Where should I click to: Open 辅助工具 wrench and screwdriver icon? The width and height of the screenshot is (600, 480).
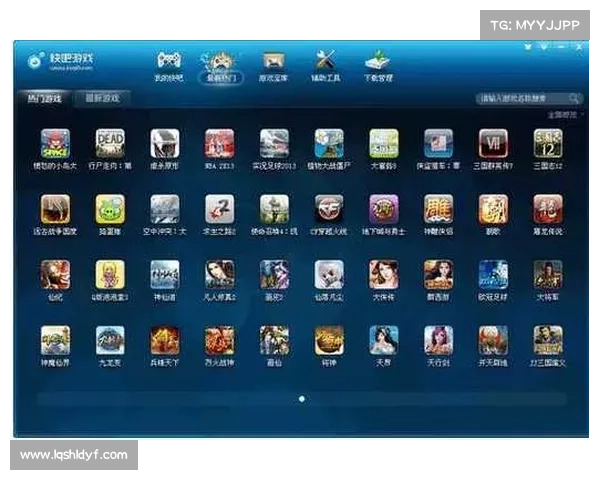pyautogui.click(x=325, y=64)
